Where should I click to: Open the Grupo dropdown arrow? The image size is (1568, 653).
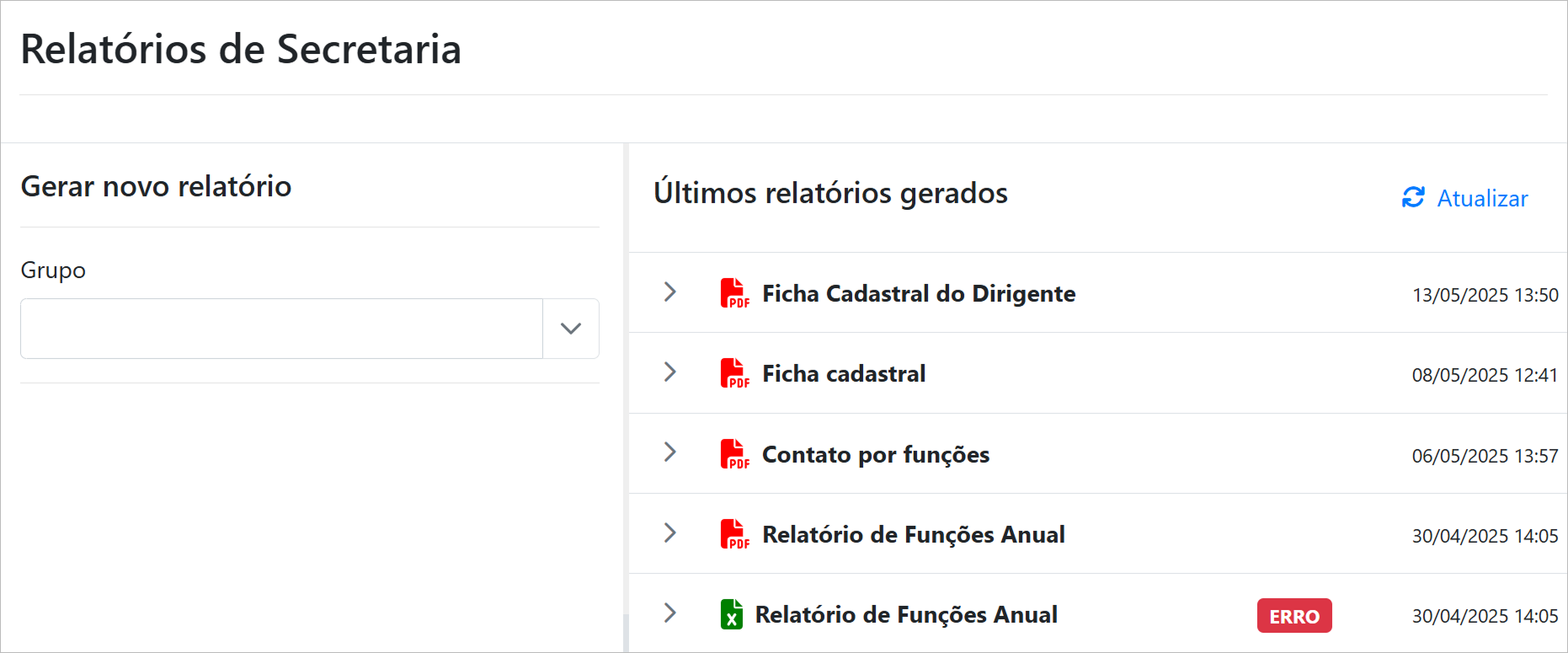[x=571, y=329]
